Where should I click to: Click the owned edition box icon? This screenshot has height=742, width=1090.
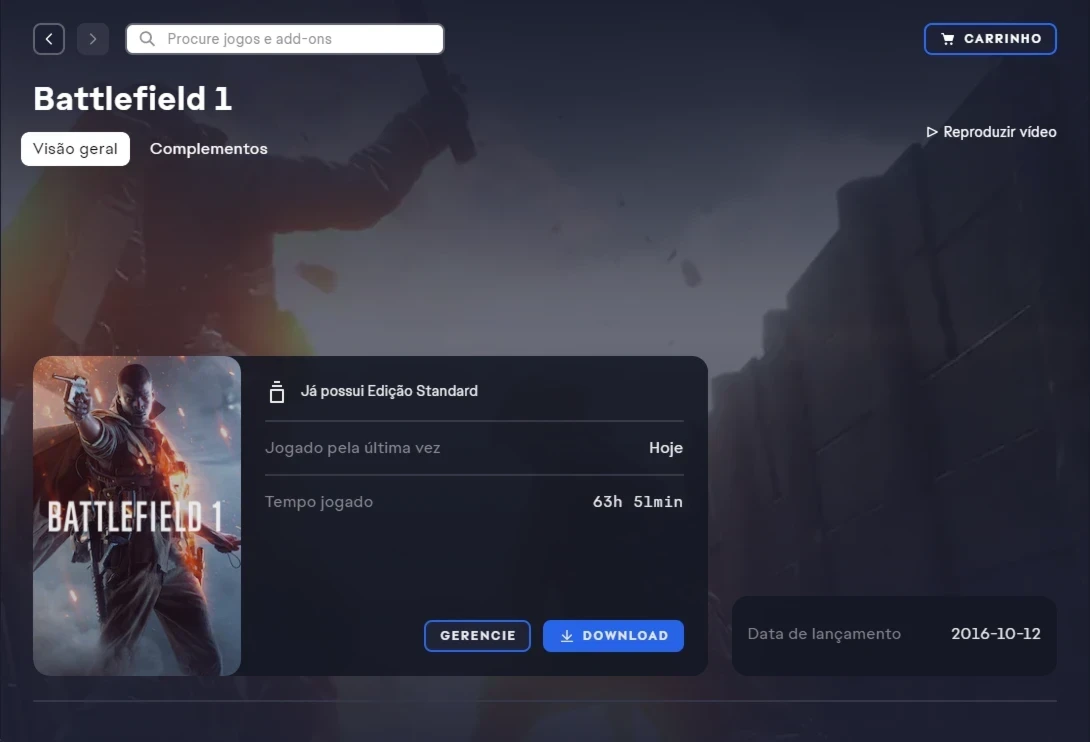click(277, 392)
